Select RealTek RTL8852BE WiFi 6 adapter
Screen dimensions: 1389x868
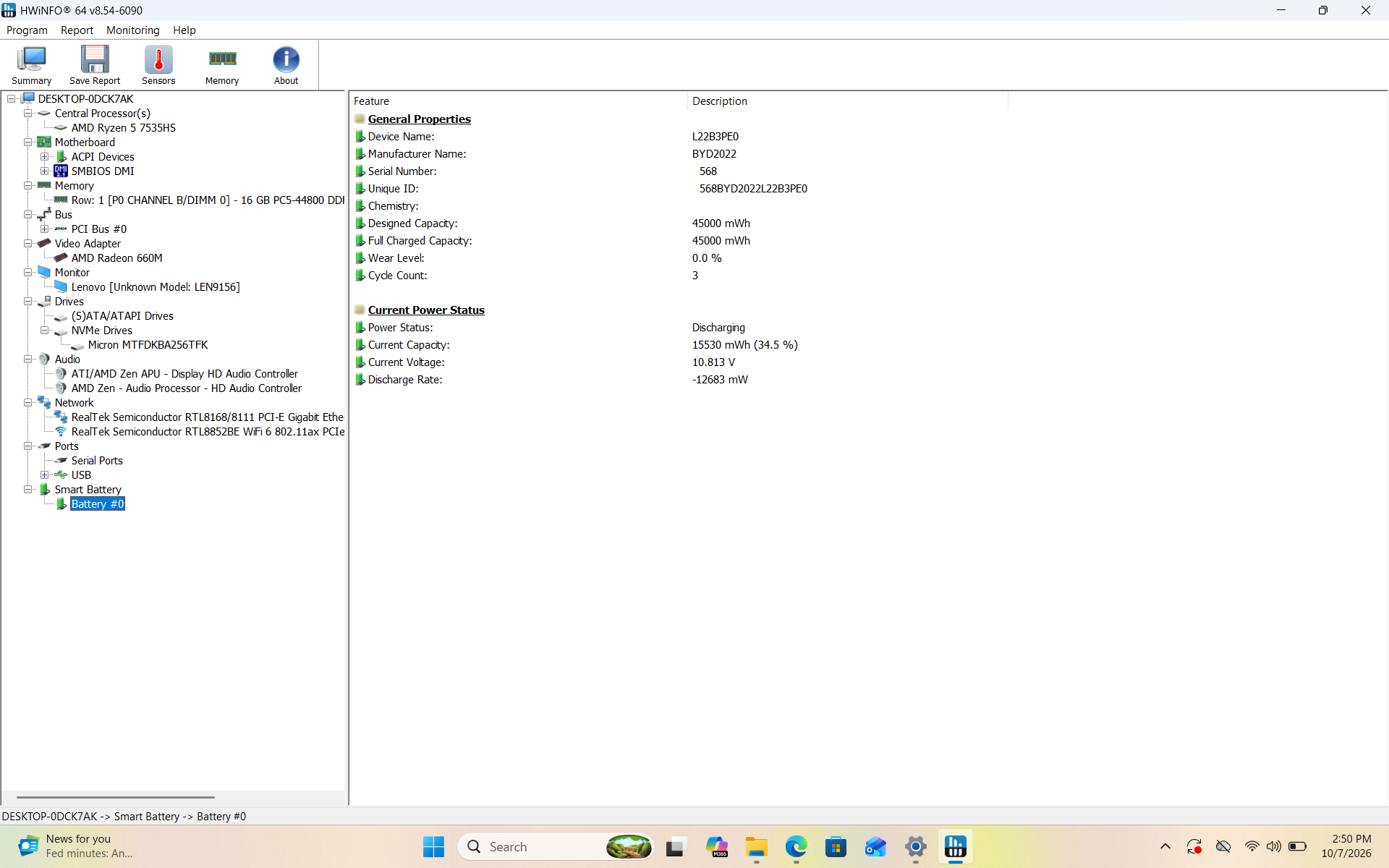click(x=208, y=432)
